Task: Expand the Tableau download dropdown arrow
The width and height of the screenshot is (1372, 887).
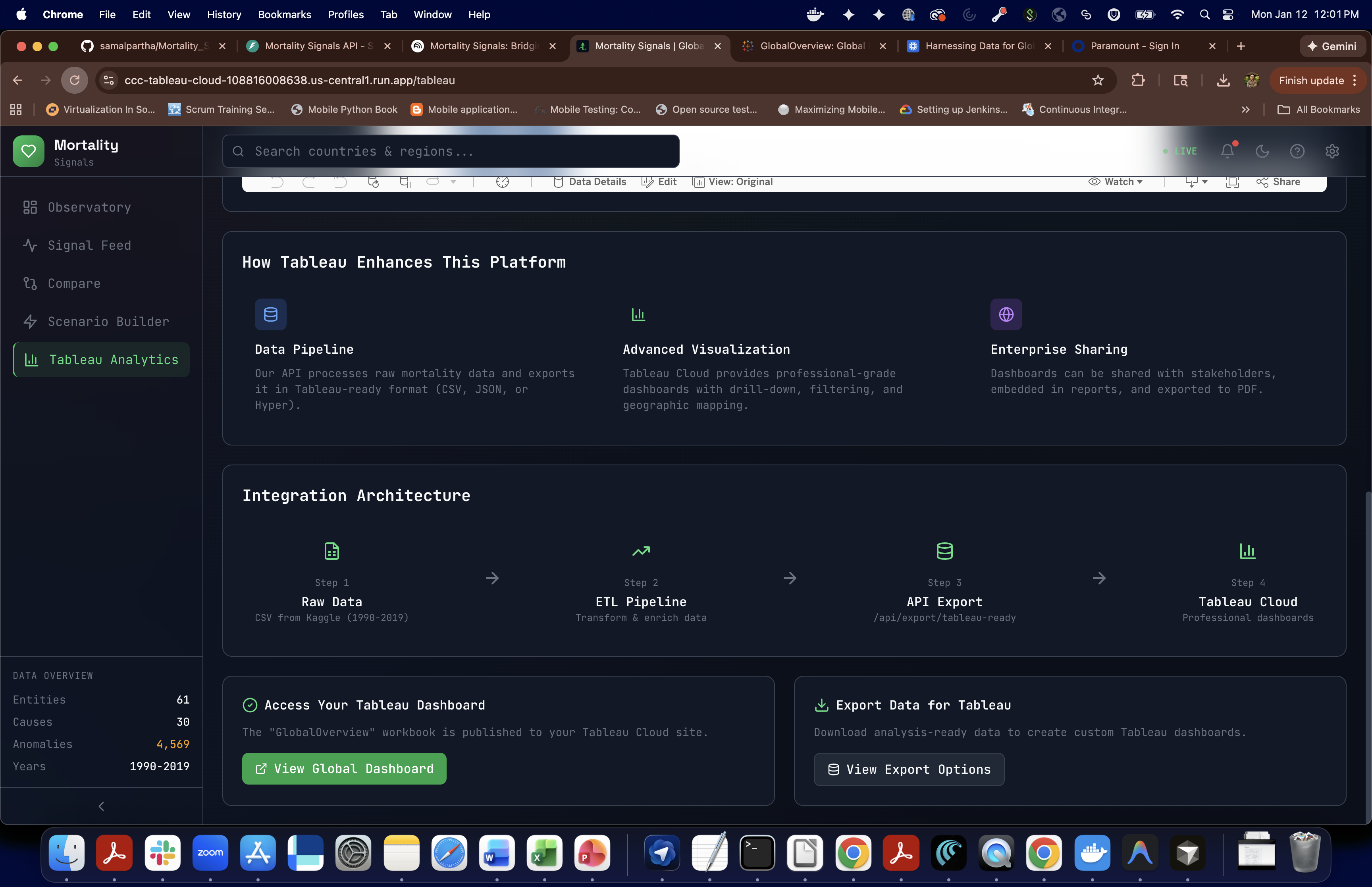Action: coord(1204,182)
